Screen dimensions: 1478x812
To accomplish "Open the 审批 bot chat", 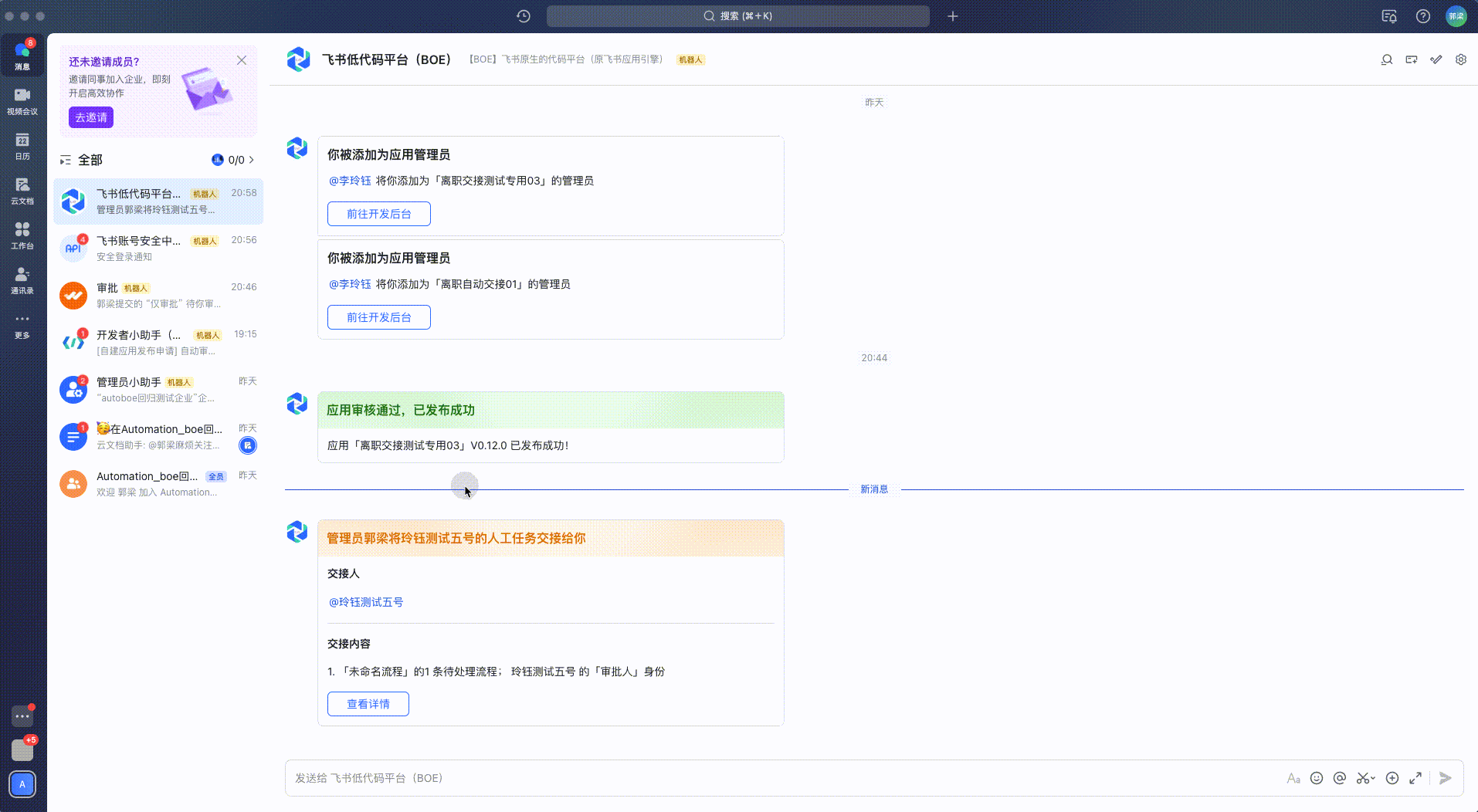I will [158, 296].
